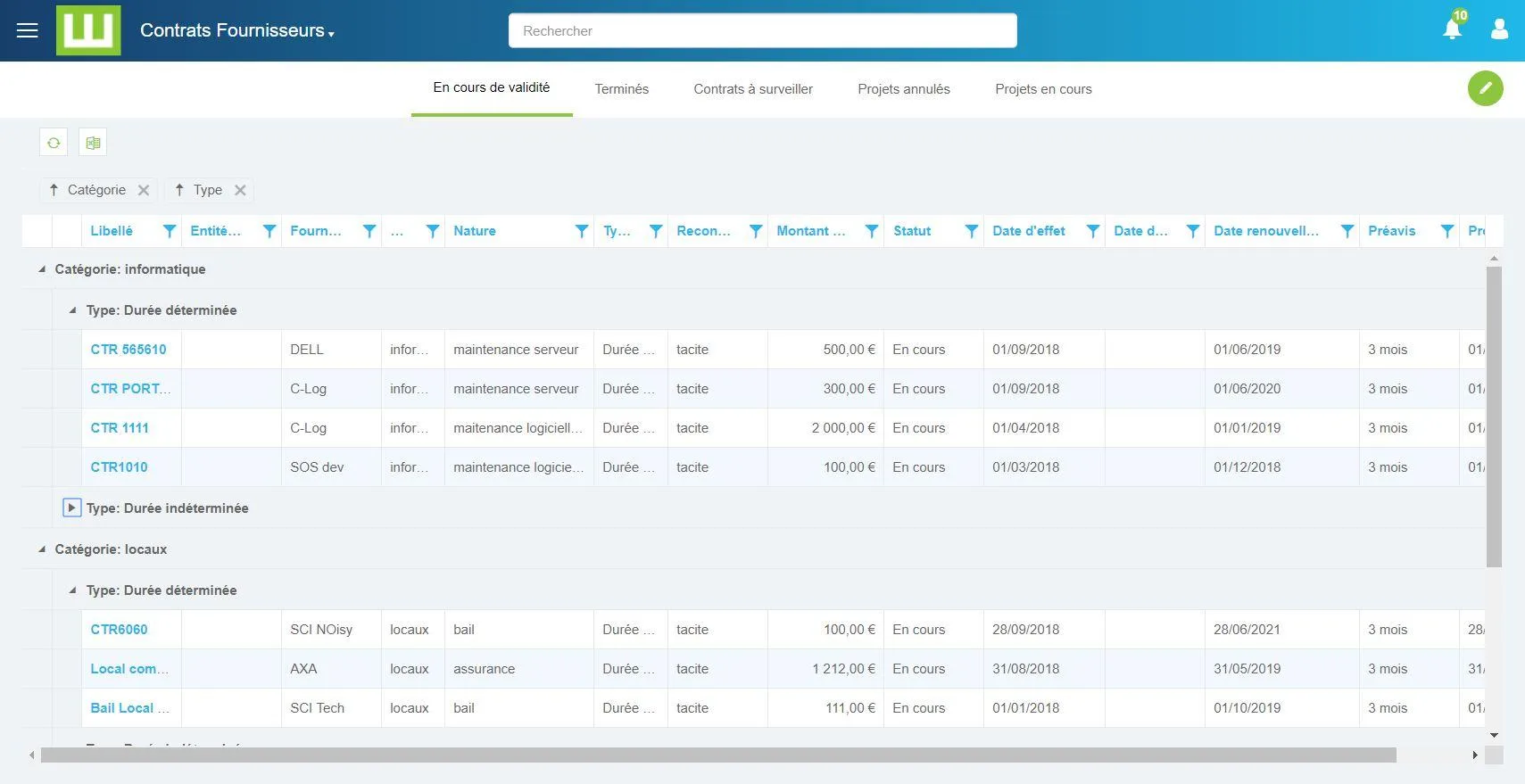Sort by Statut column header

pos(912,231)
